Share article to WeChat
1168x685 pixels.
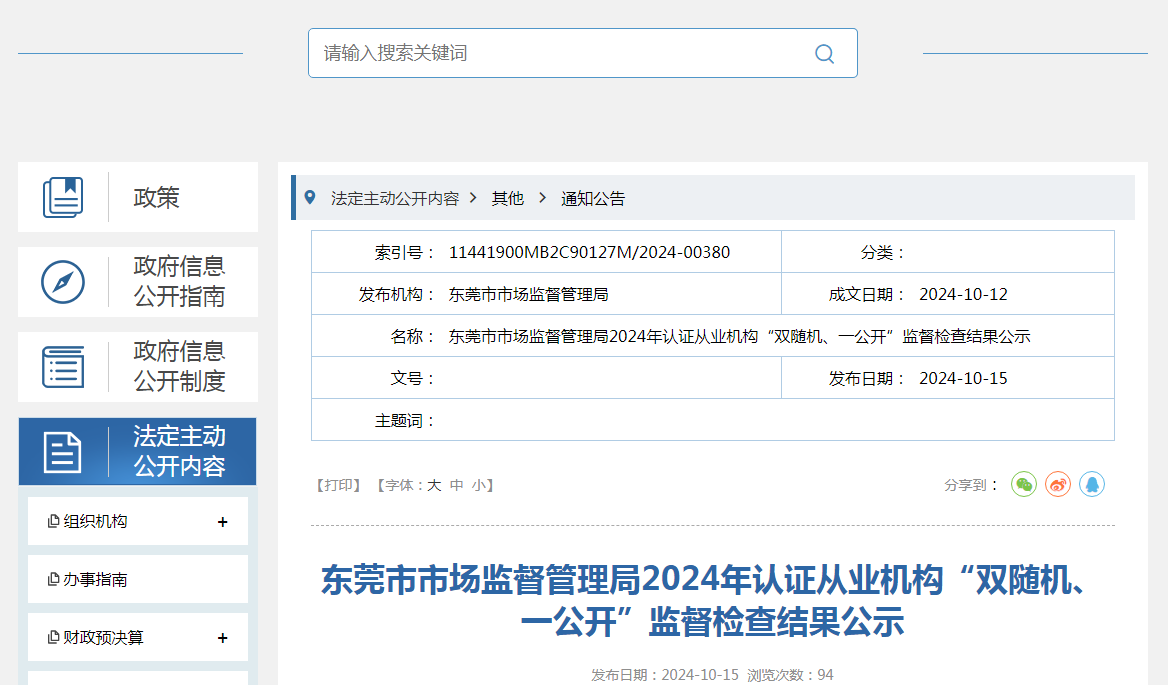[x=1024, y=485]
